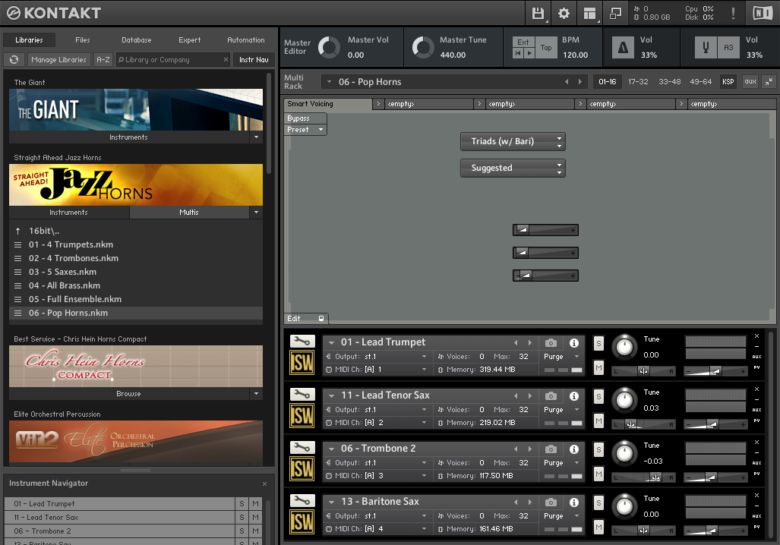Screen dimensions: 780x545
Task: Open Kontakt options gear icon
Action: click(x=564, y=13)
